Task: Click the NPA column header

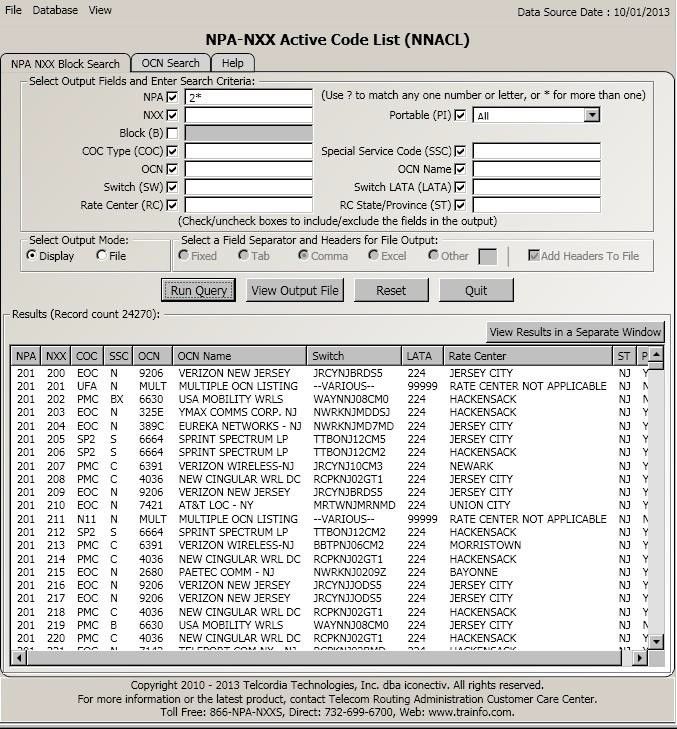Action: (x=26, y=356)
